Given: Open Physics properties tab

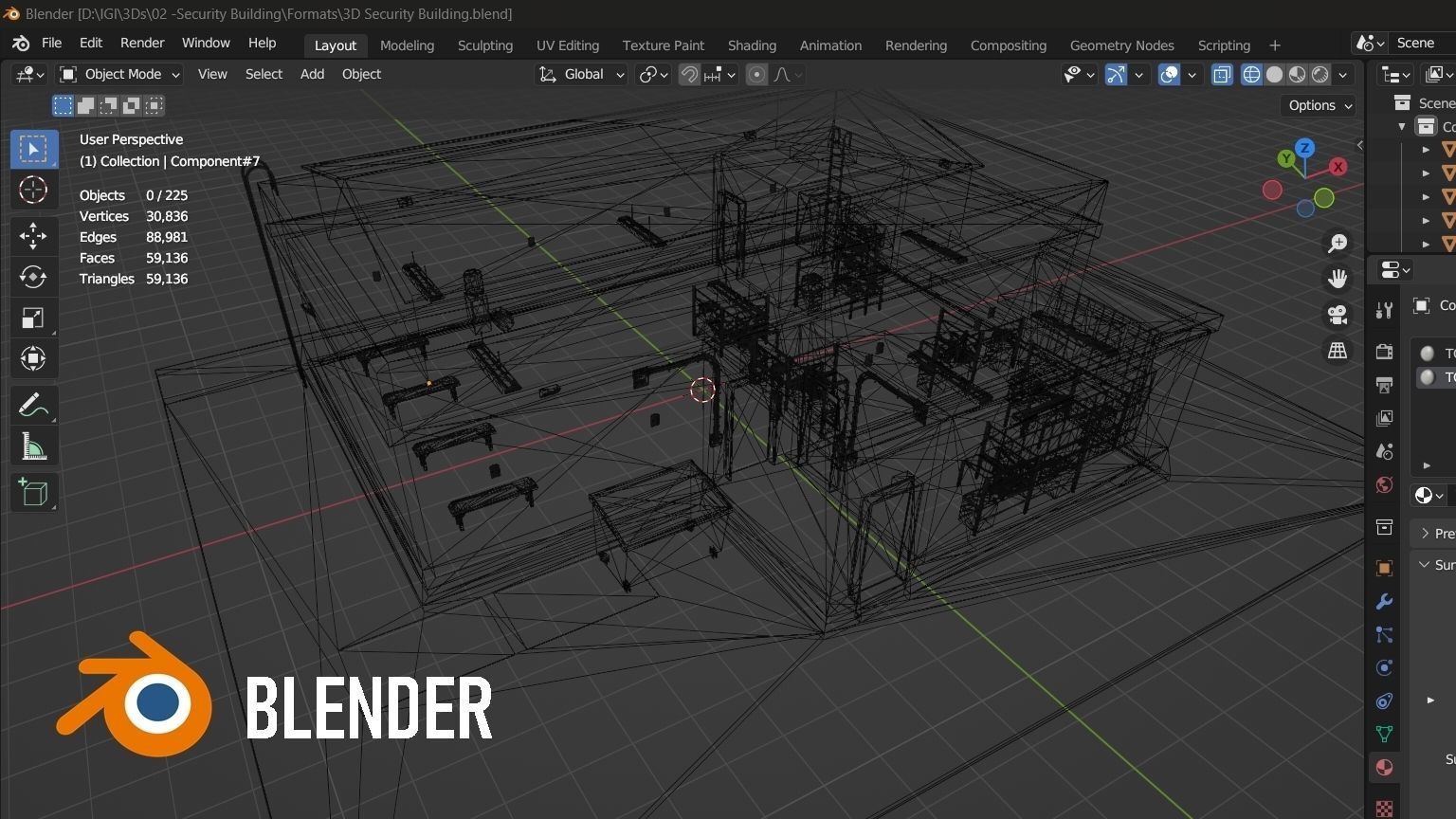Looking at the screenshot, I should point(1384,667).
